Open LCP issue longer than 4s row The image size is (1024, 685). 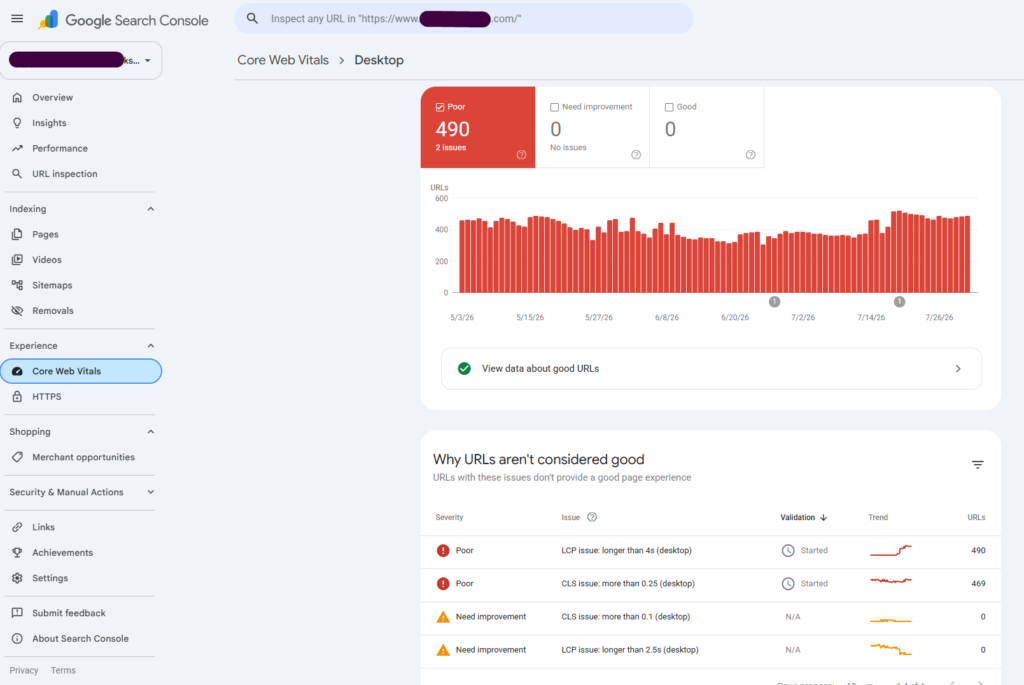tap(711, 550)
